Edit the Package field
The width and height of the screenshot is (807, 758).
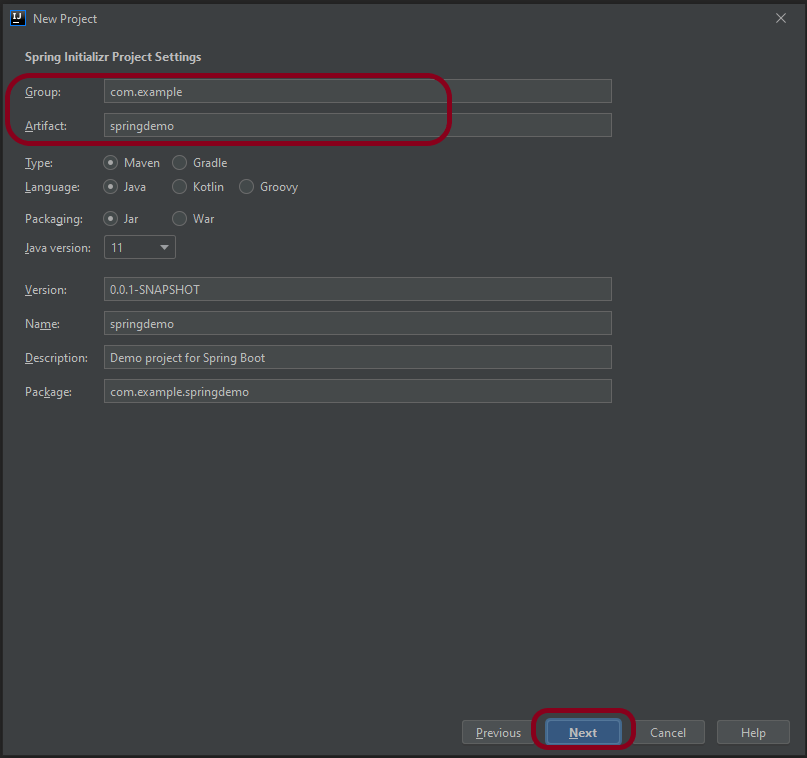tap(357, 392)
